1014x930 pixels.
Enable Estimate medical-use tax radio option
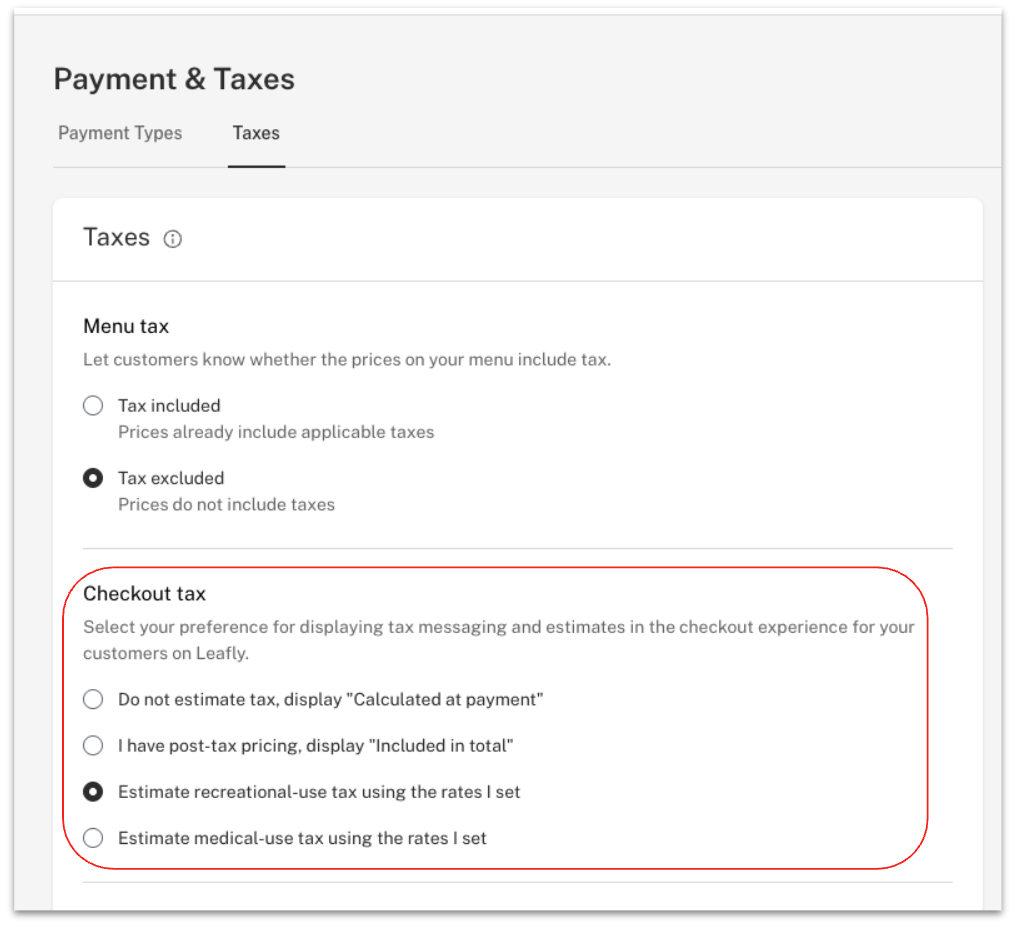pyautogui.click(x=93, y=838)
